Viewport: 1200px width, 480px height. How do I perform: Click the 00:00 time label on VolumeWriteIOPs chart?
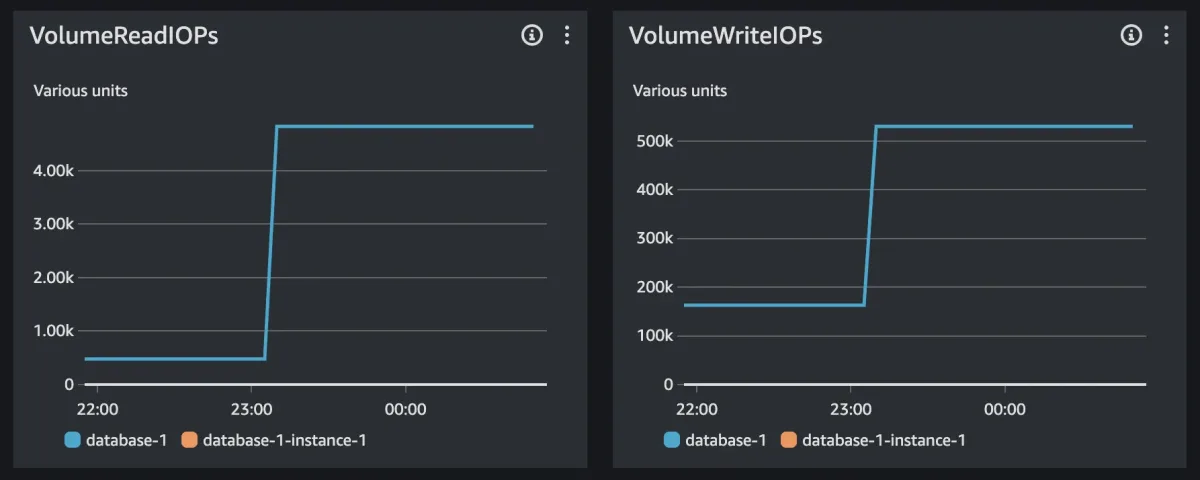click(1004, 409)
